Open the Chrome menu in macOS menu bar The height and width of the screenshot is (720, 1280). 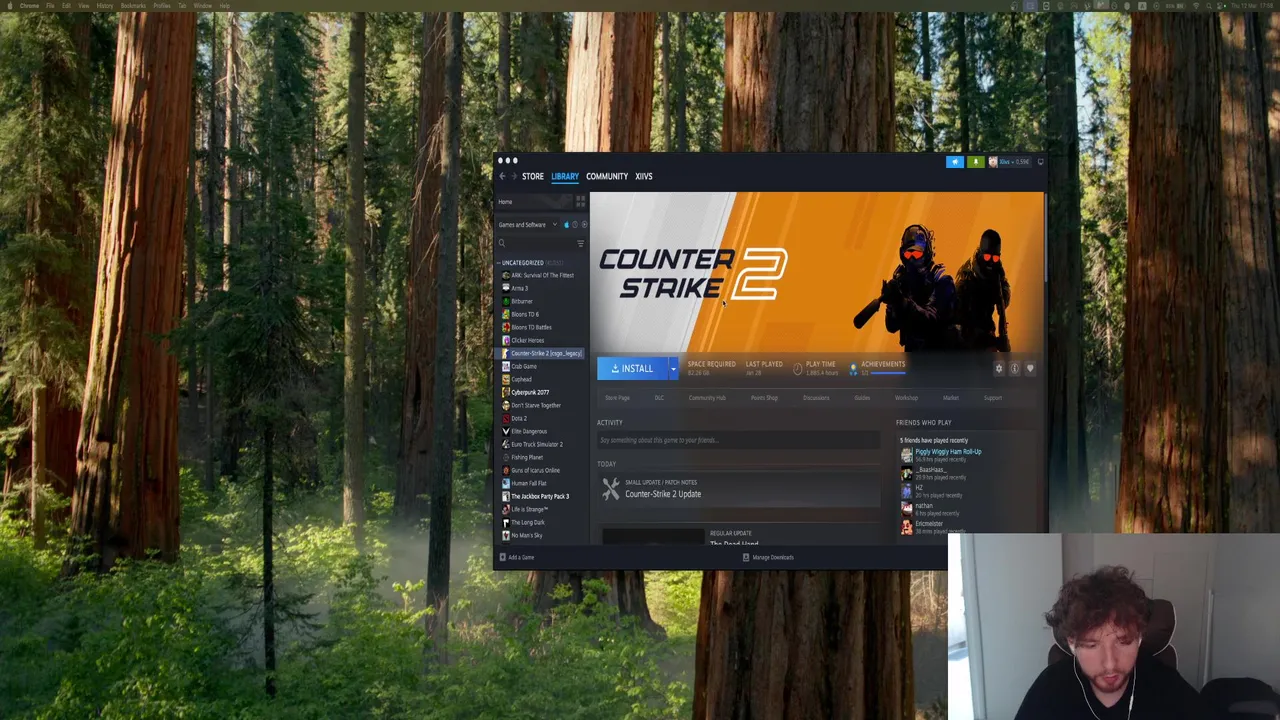pos(29,6)
